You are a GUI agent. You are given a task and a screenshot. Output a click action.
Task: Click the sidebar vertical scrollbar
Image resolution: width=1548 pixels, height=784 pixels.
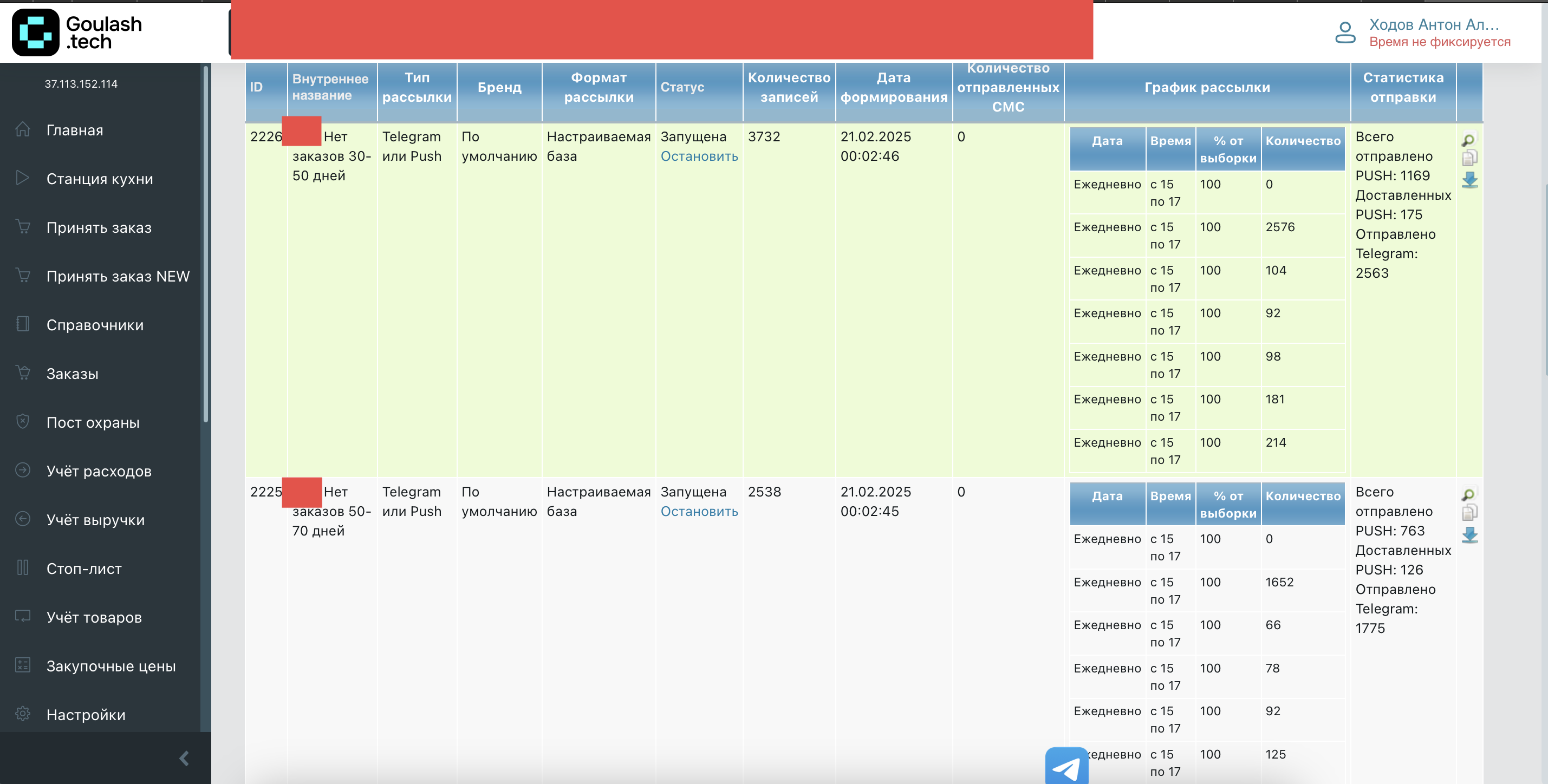205,243
